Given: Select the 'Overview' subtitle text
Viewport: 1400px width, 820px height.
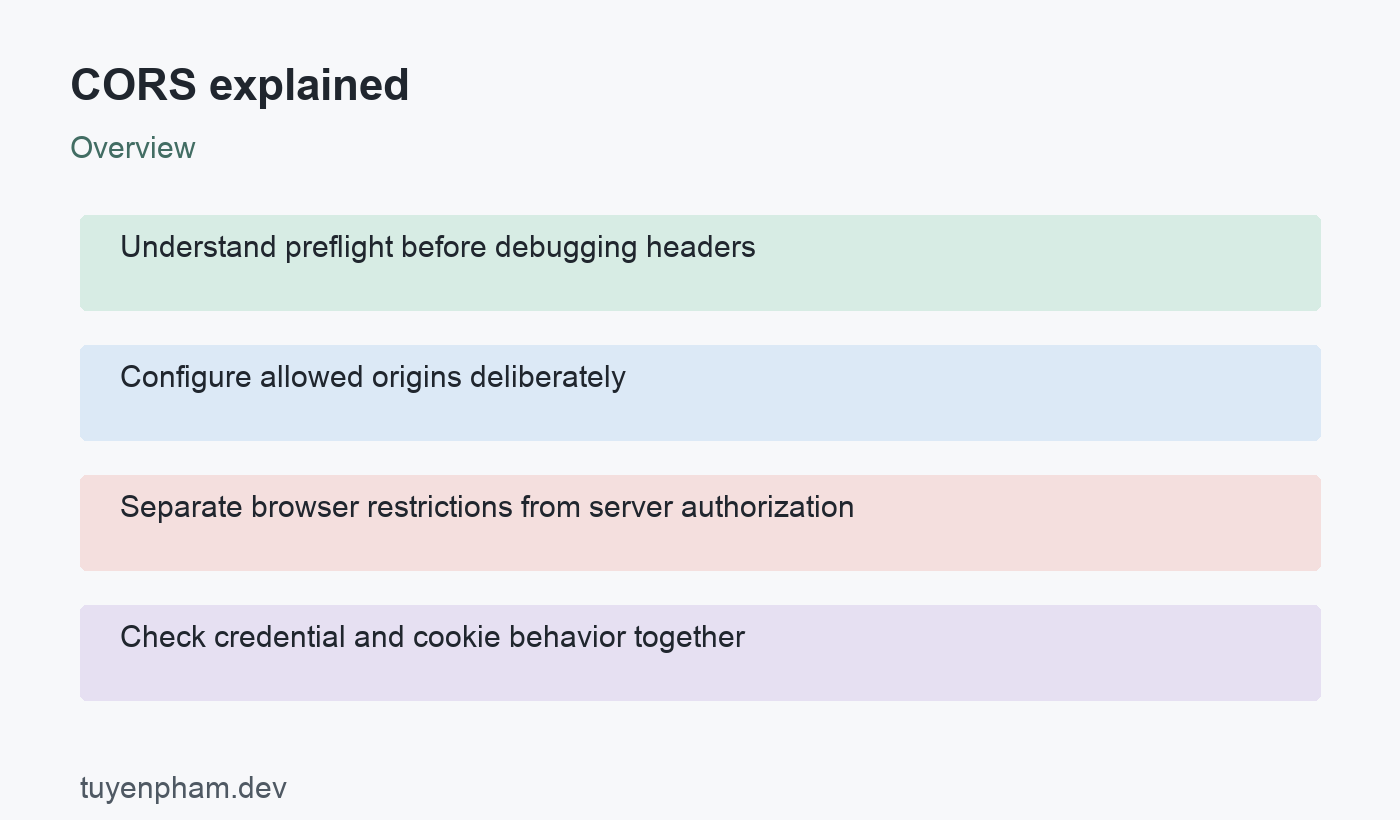Looking at the screenshot, I should coord(133,148).
